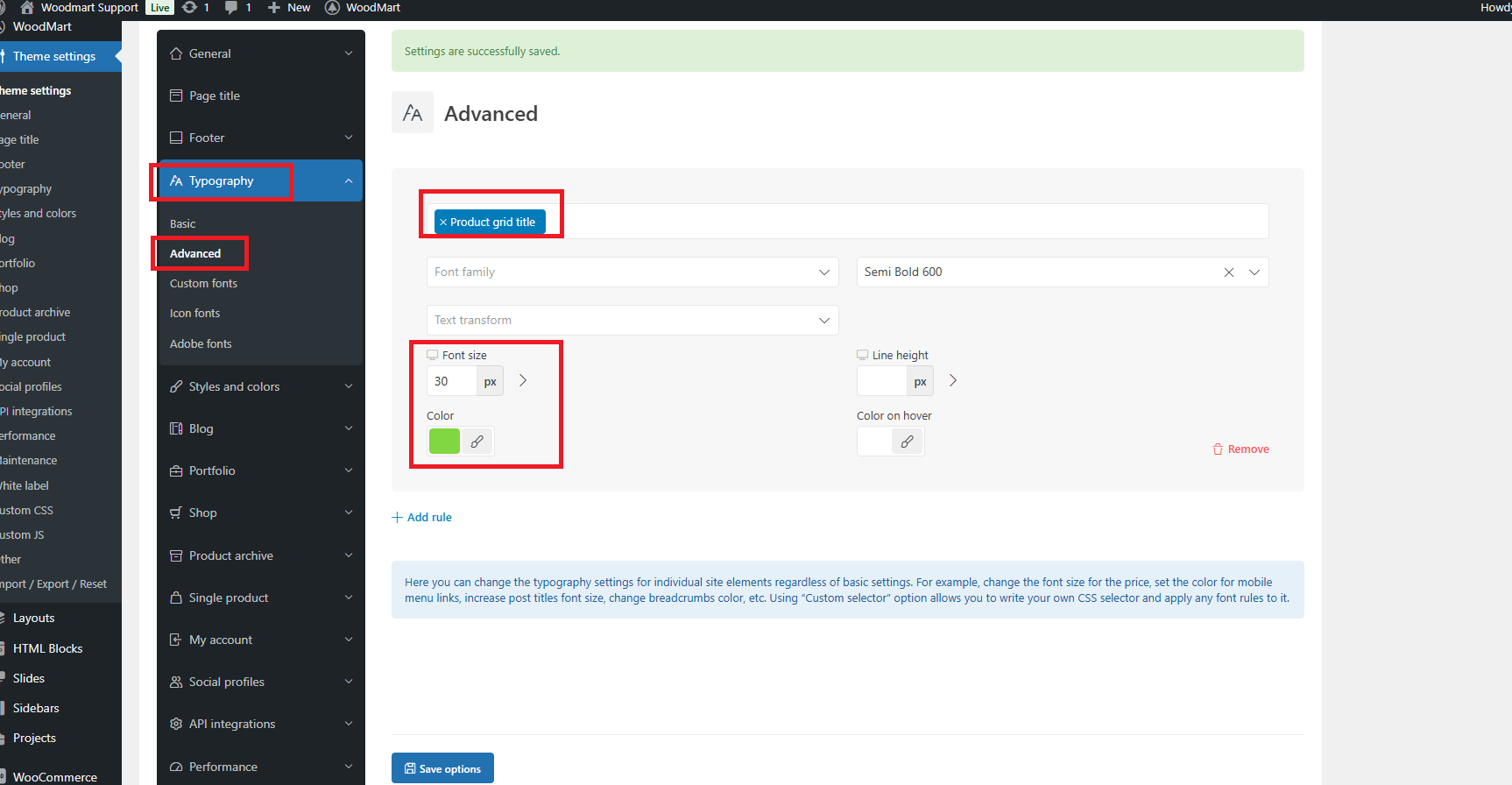The image size is (1512, 785).
Task: Click the My account login icon
Action: [176, 640]
